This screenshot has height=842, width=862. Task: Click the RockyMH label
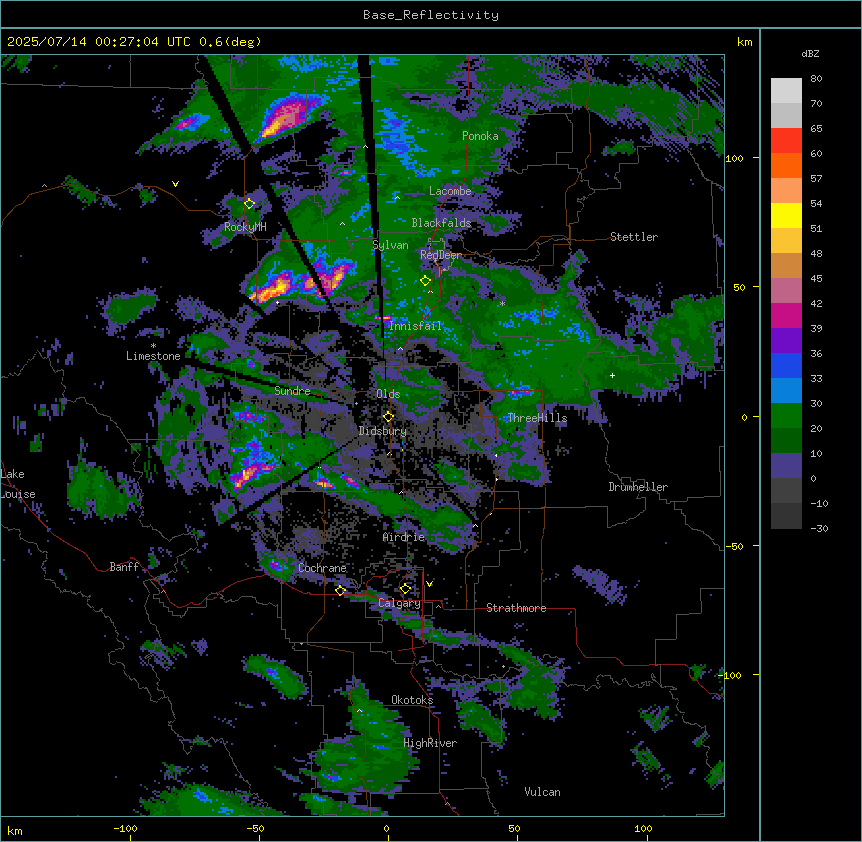click(245, 227)
